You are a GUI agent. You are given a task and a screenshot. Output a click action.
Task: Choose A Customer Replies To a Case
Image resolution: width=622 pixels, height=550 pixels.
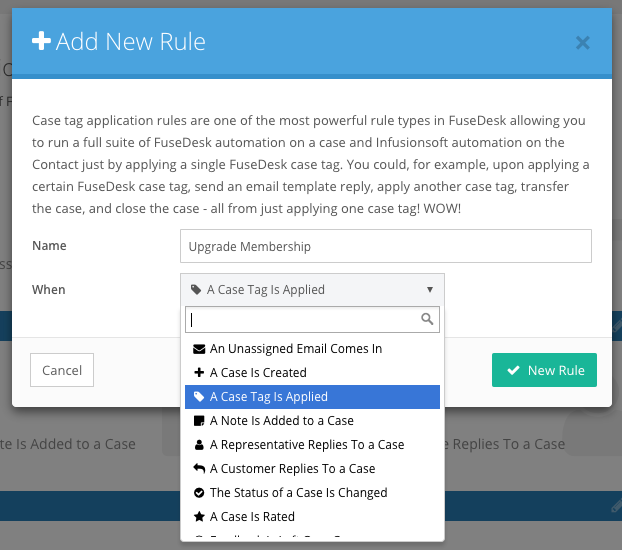[x=312, y=469]
